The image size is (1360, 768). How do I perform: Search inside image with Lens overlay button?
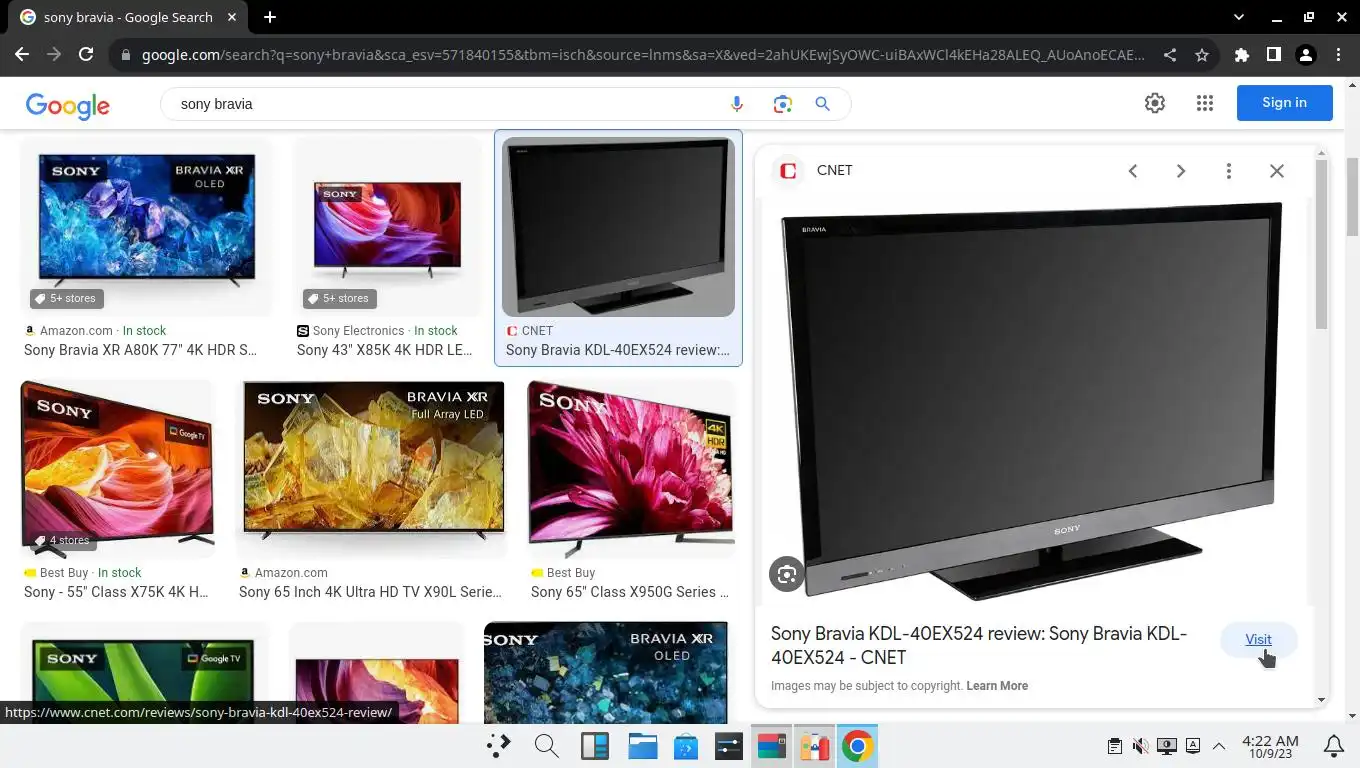tap(787, 574)
